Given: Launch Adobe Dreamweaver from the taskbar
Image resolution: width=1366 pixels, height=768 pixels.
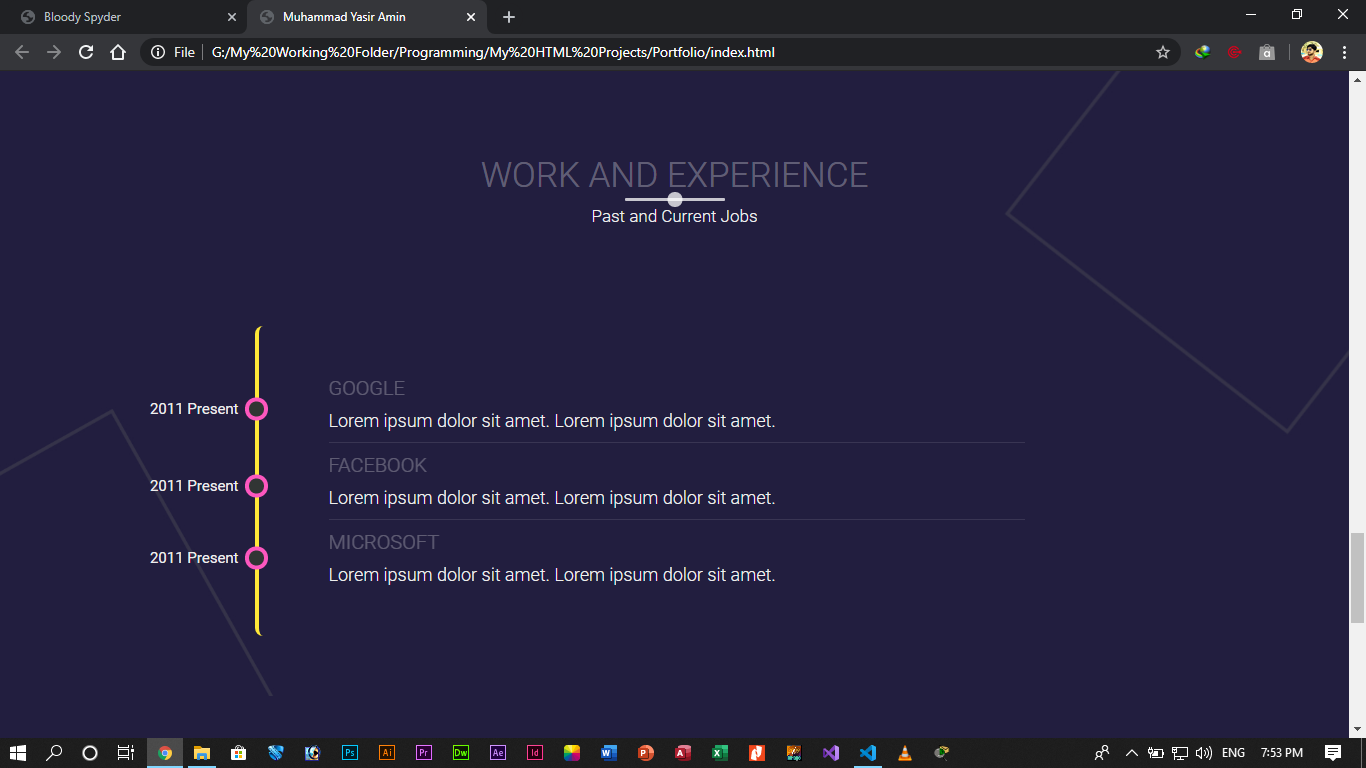Looking at the screenshot, I should (461, 753).
